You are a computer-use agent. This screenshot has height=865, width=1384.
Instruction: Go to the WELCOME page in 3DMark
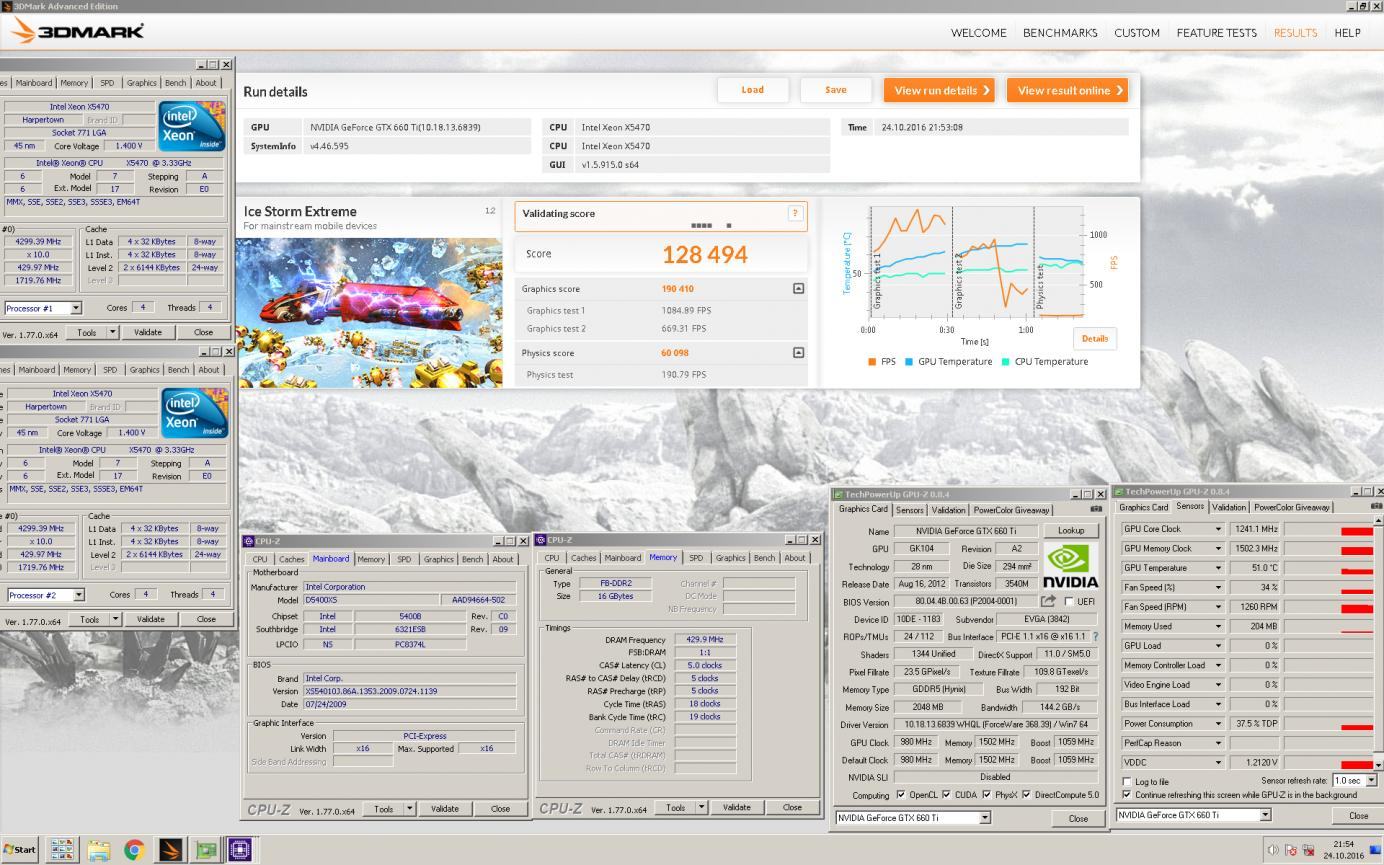coord(978,33)
